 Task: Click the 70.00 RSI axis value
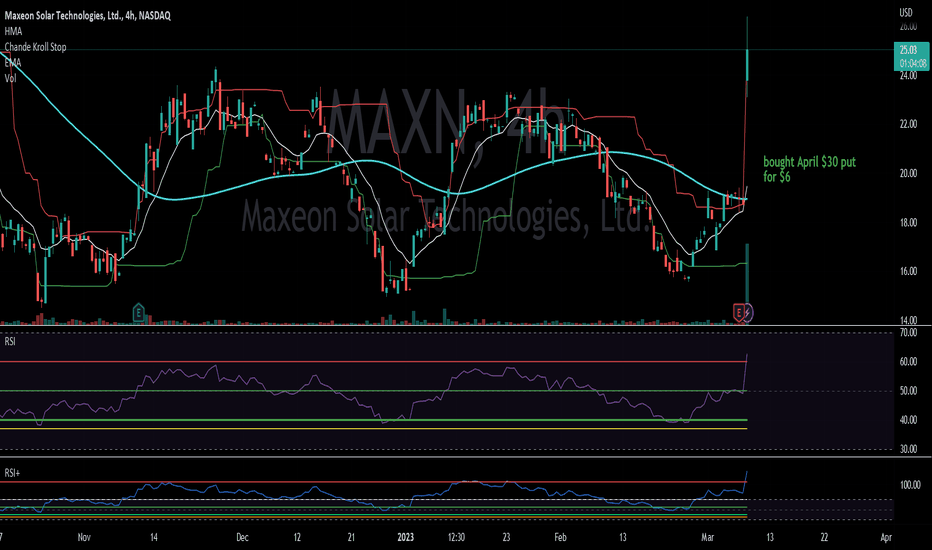[x=908, y=332]
